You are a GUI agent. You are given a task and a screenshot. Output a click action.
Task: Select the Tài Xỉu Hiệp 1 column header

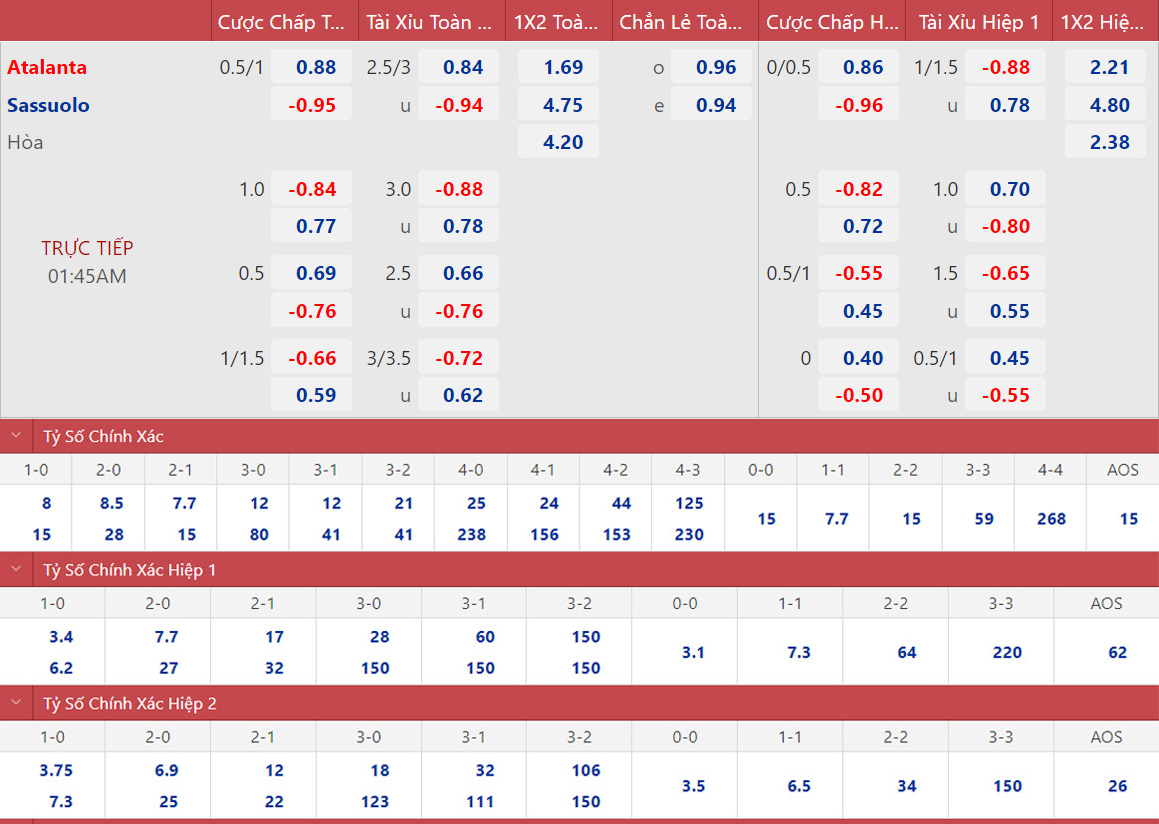tap(978, 22)
